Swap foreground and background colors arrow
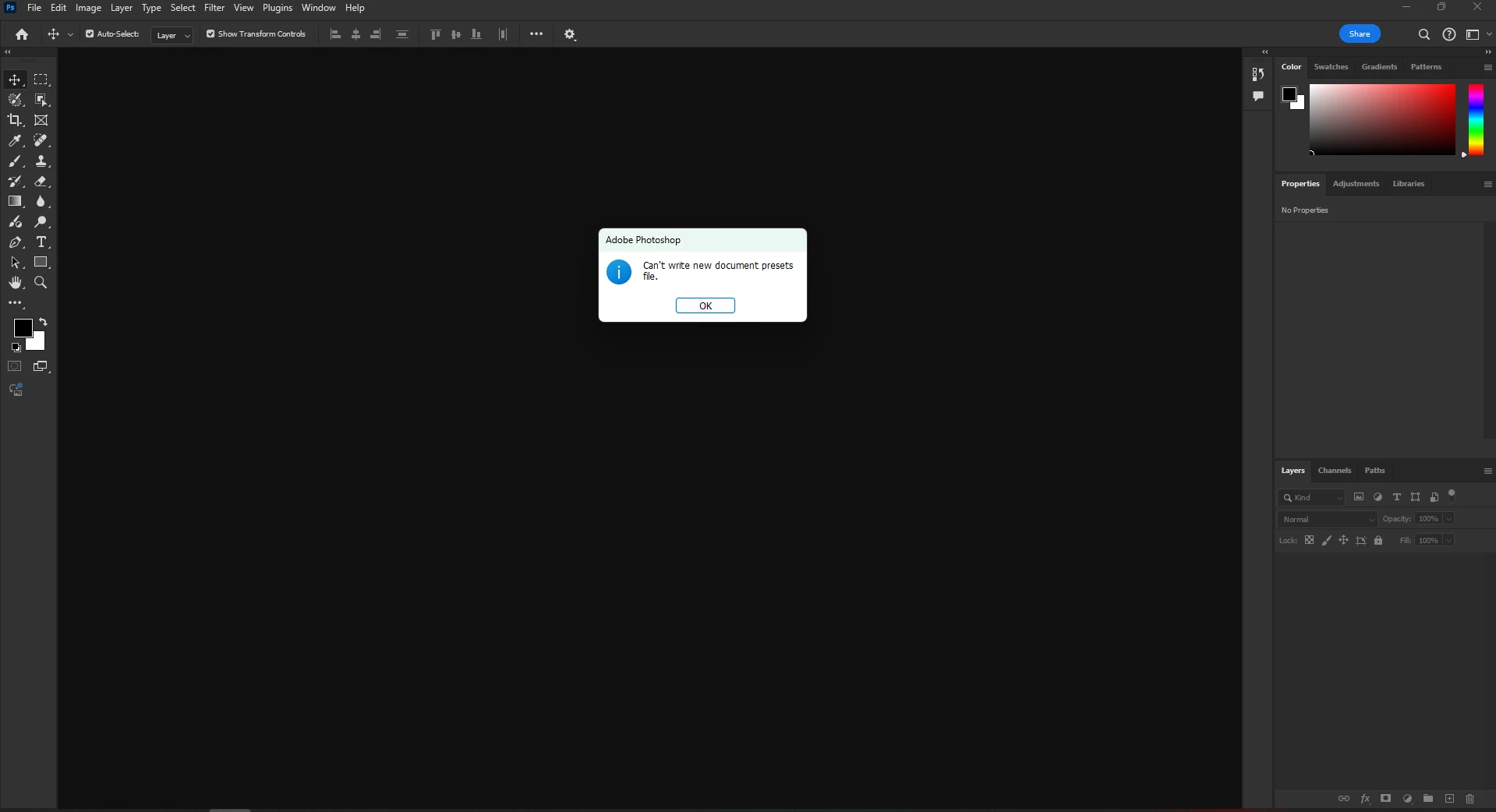This screenshot has height=812, width=1496. click(x=44, y=322)
